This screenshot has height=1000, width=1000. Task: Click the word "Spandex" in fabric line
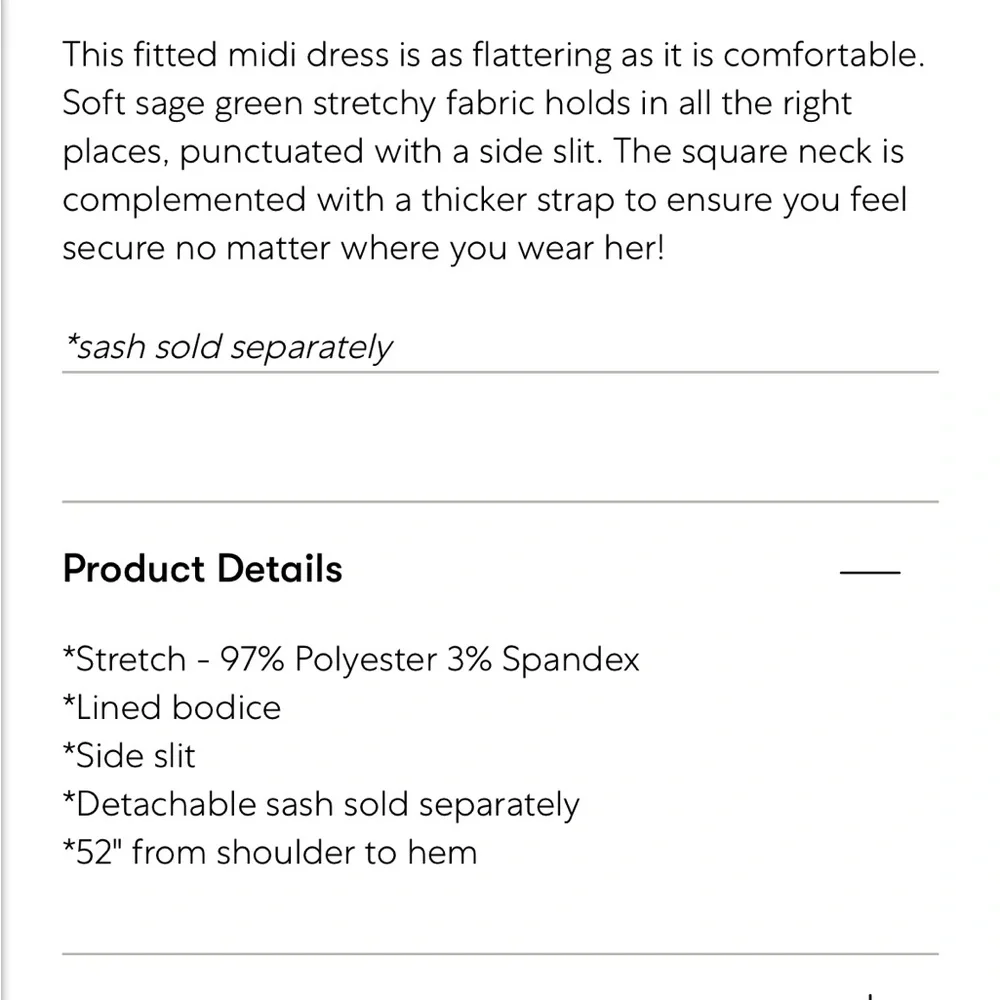(x=570, y=660)
